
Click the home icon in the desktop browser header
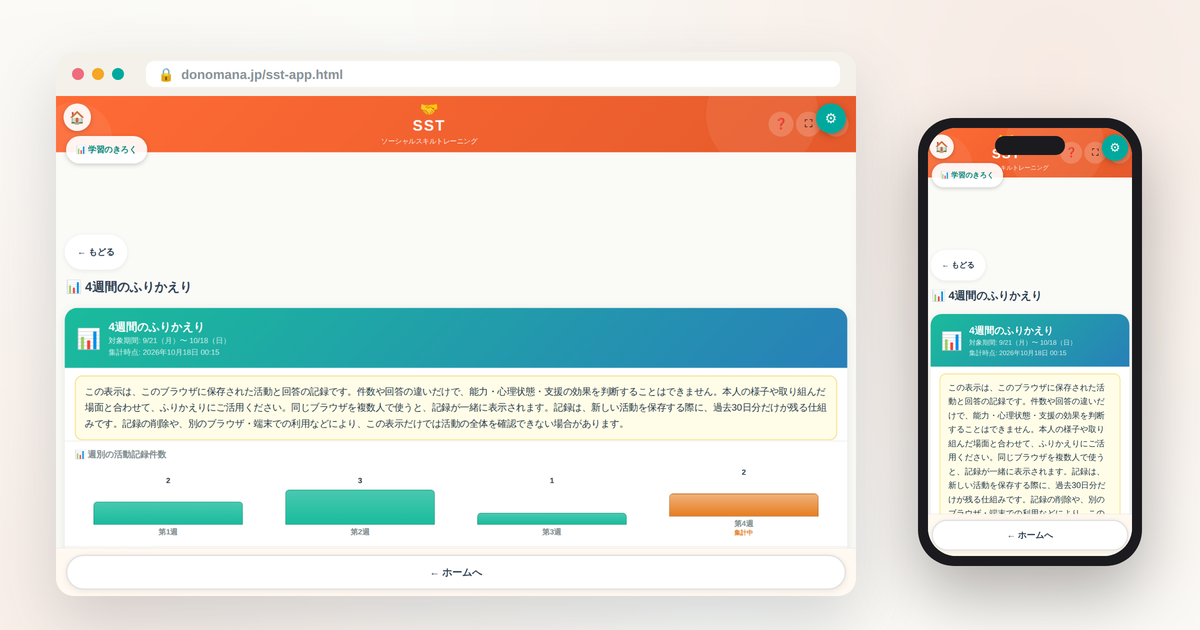click(x=77, y=117)
